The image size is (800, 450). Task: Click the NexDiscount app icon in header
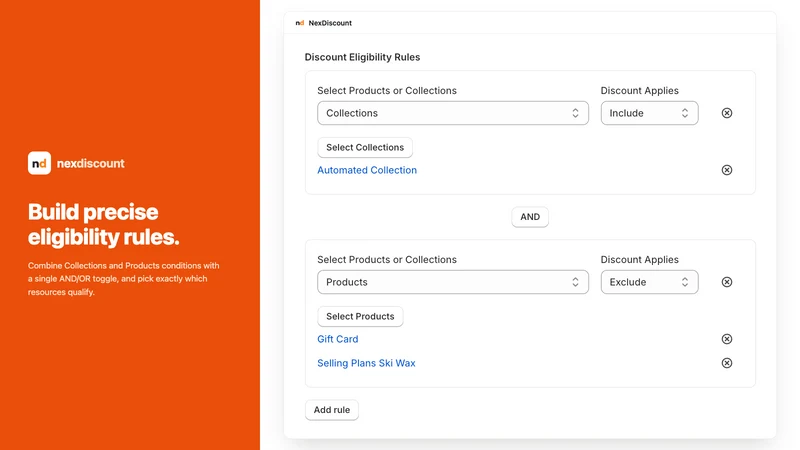(x=300, y=23)
